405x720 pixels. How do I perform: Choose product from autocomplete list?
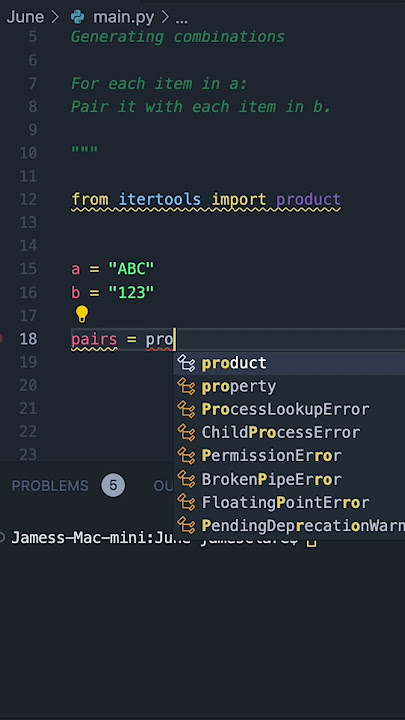[289, 363]
